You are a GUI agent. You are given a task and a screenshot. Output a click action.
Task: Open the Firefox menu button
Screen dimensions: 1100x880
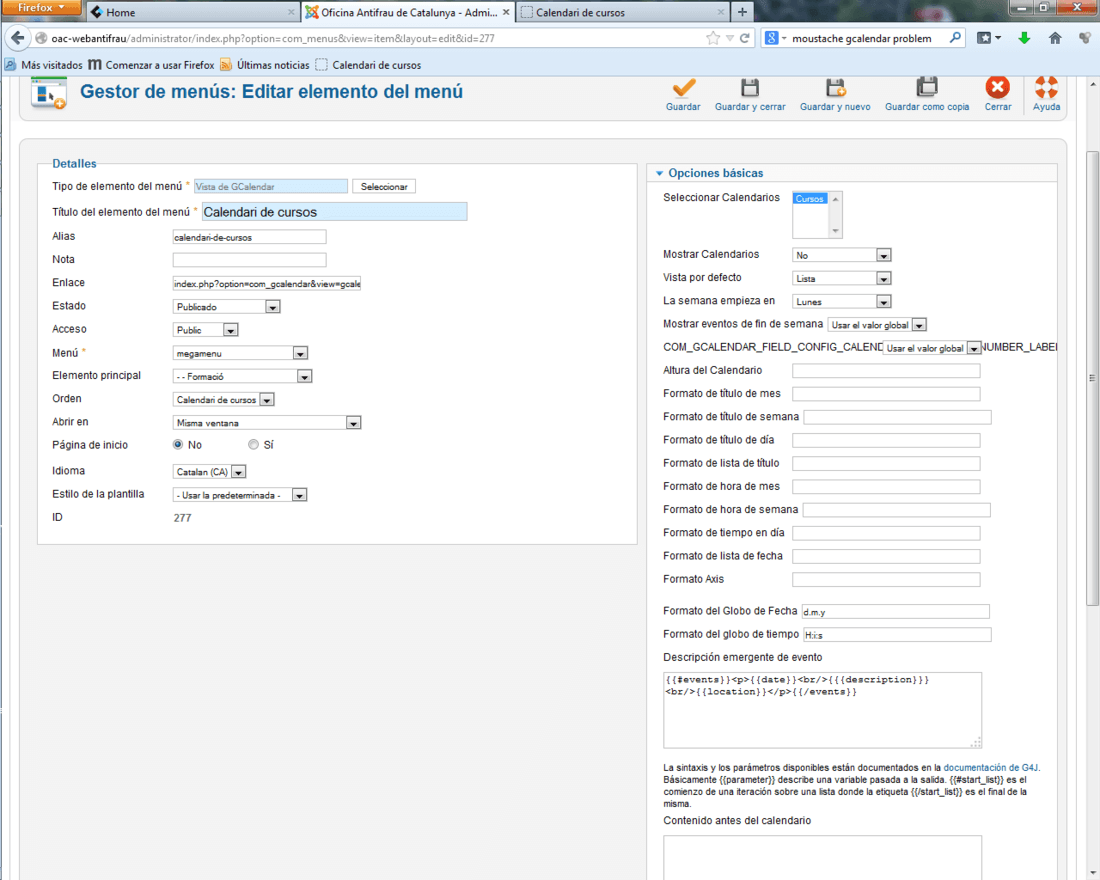pos(41,8)
